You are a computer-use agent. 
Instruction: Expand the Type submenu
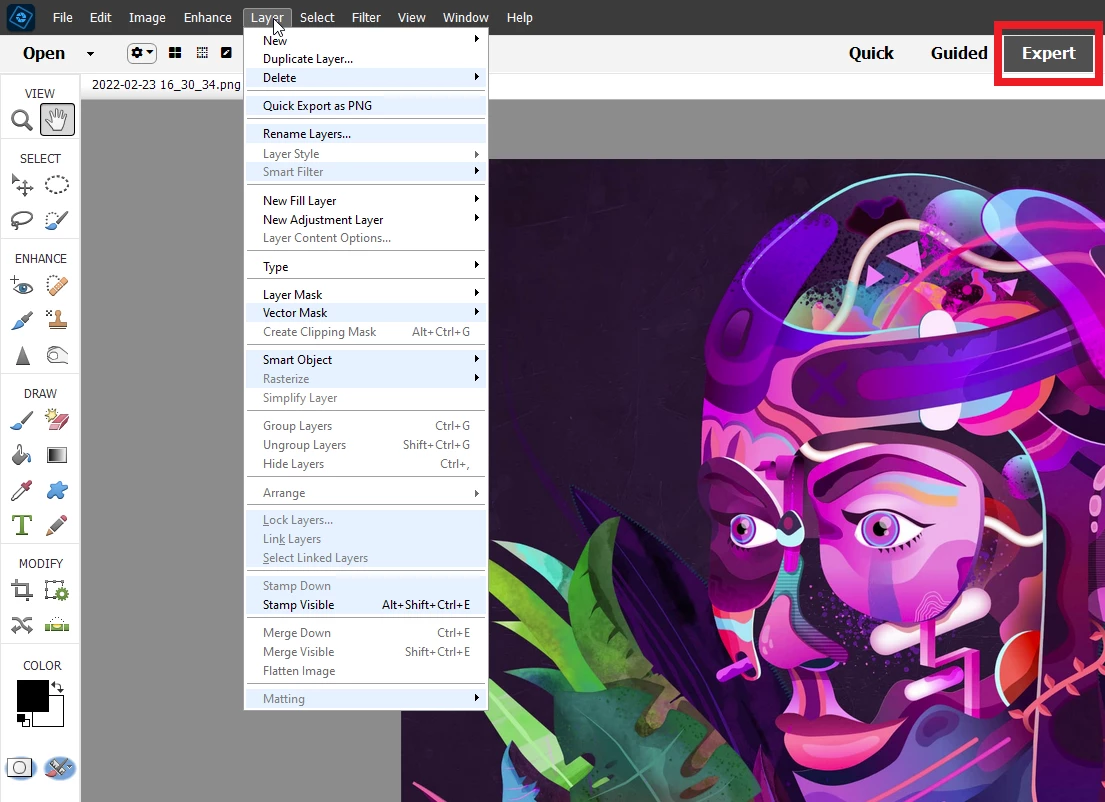[366, 266]
